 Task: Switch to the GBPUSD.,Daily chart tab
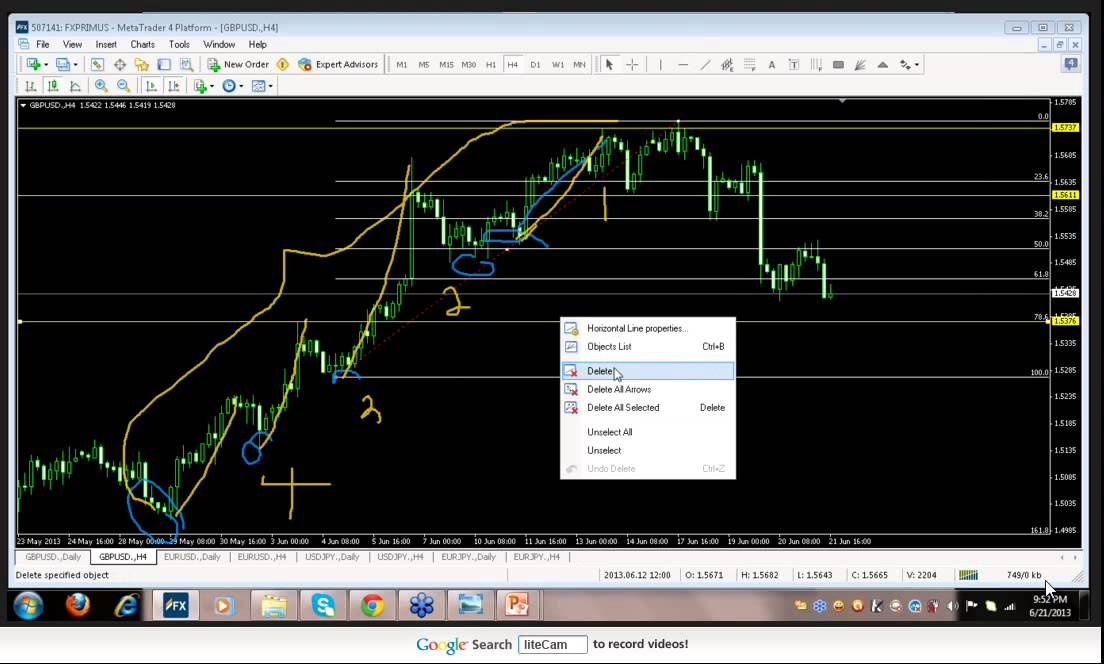pyautogui.click(x=54, y=556)
